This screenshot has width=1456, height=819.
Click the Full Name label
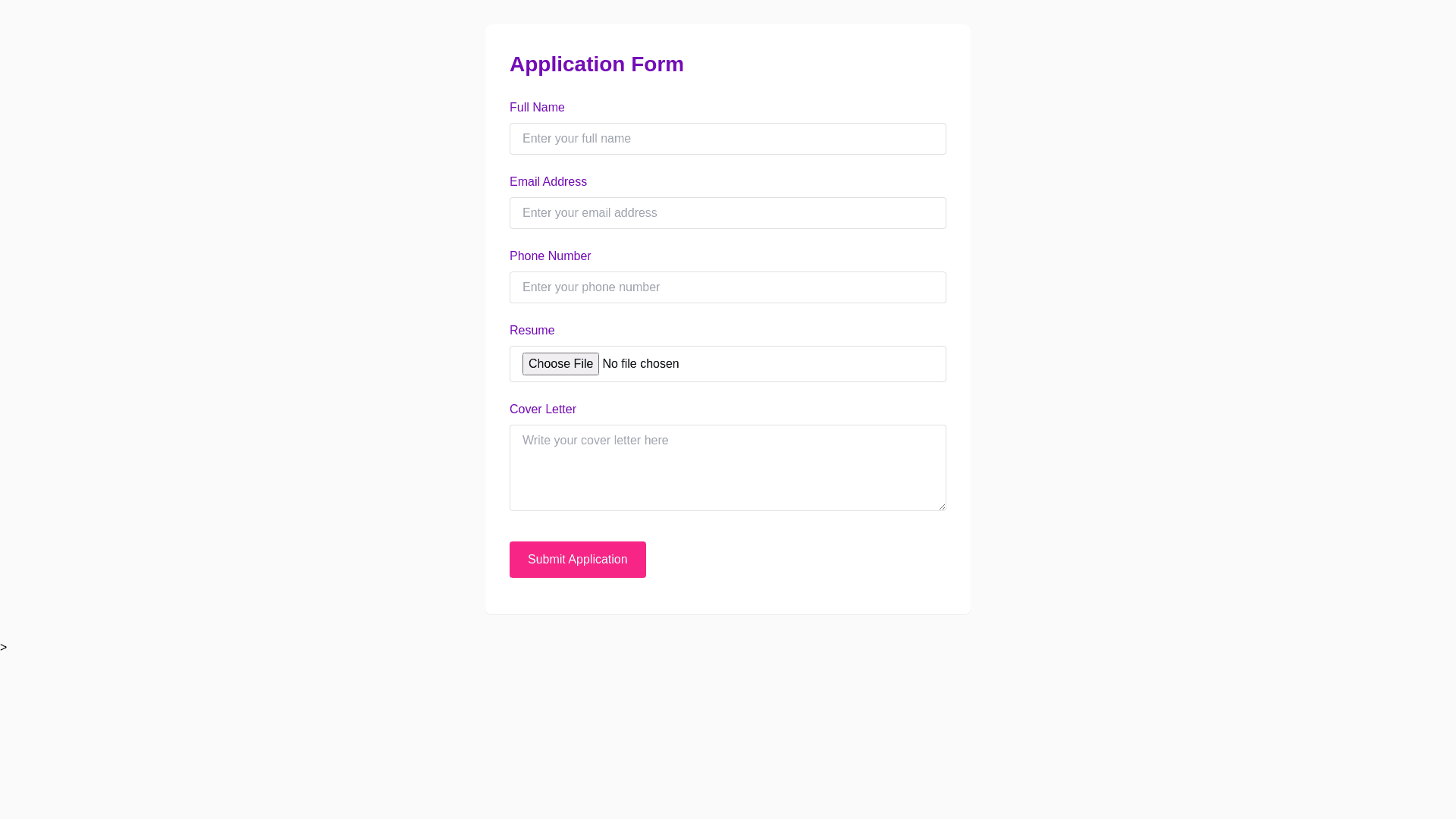point(537,108)
